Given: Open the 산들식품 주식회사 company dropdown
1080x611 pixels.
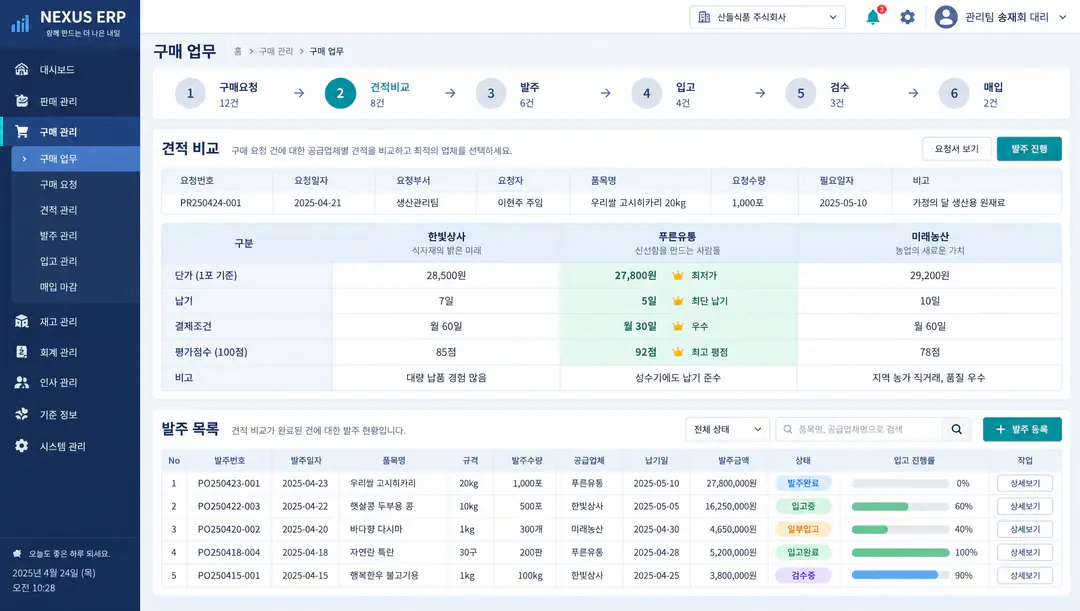Looking at the screenshot, I should point(767,17).
